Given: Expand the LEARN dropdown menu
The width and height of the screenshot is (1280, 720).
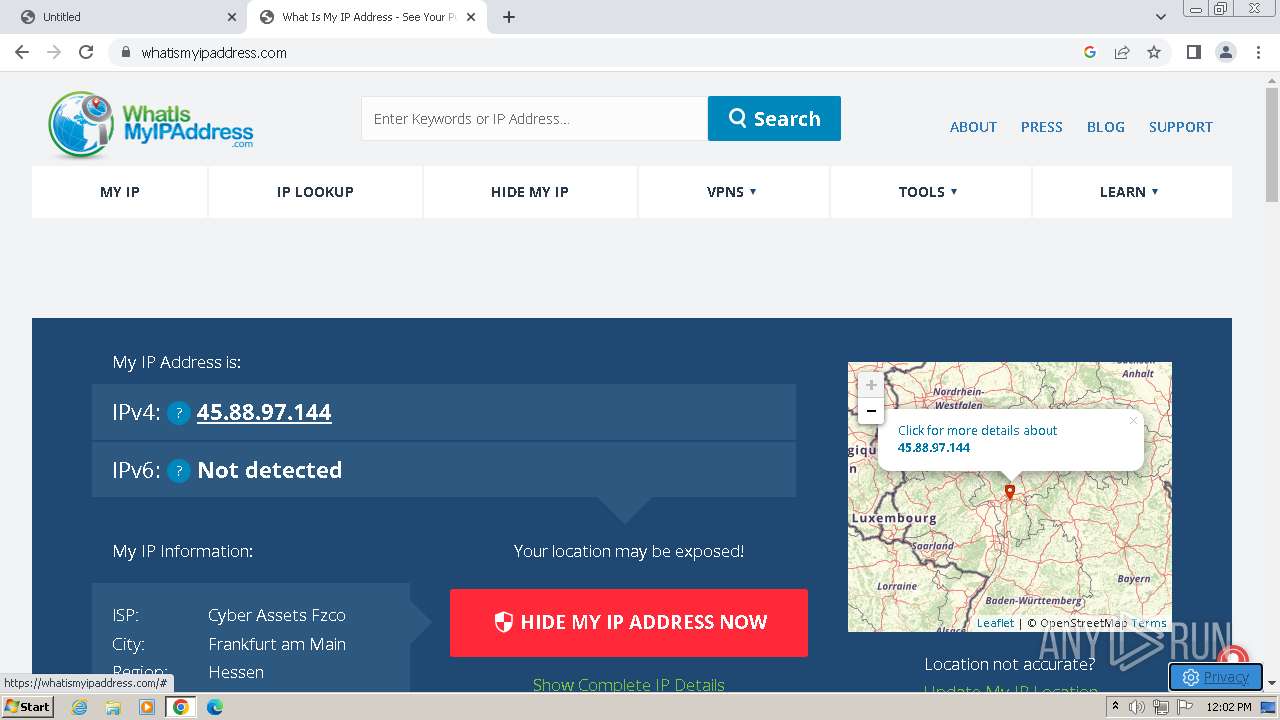Looking at the screenshot, I should 1131,192.
